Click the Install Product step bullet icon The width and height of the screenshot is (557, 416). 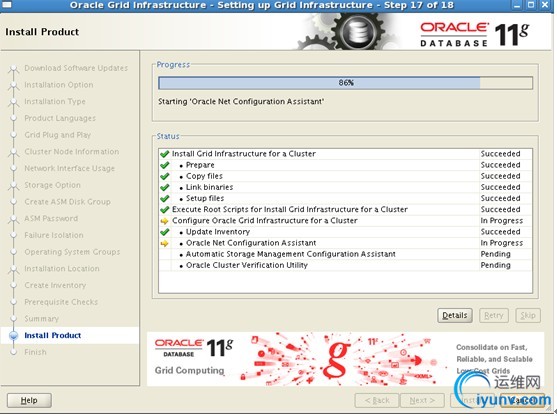[x=13, y=335]
